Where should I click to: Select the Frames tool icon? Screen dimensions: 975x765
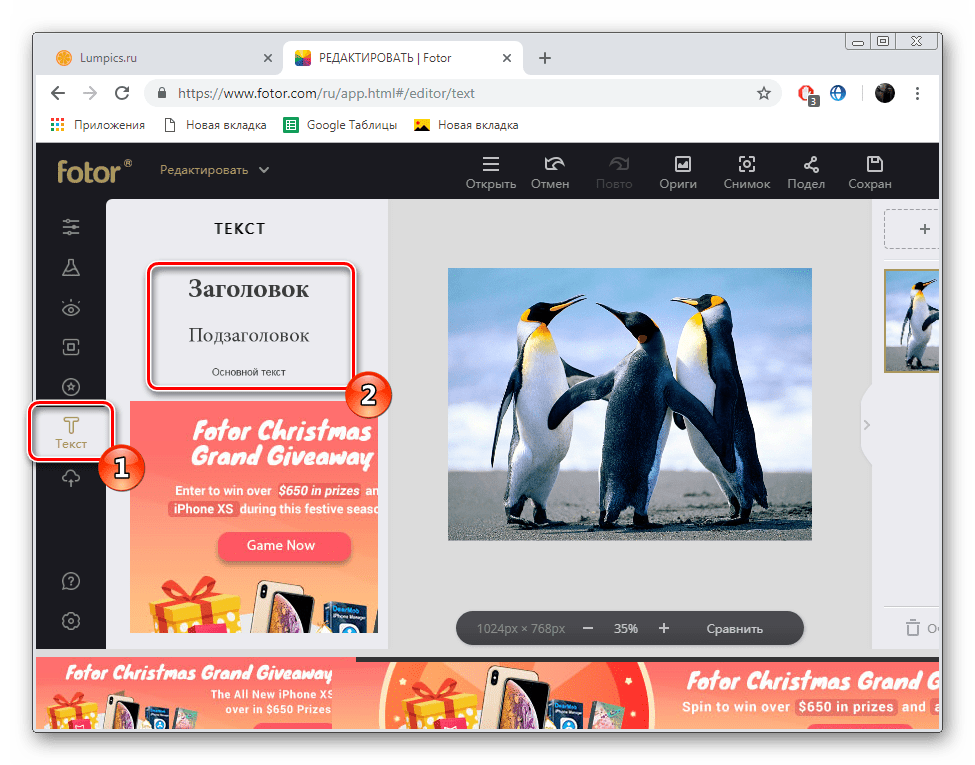[x=71, y=348]
